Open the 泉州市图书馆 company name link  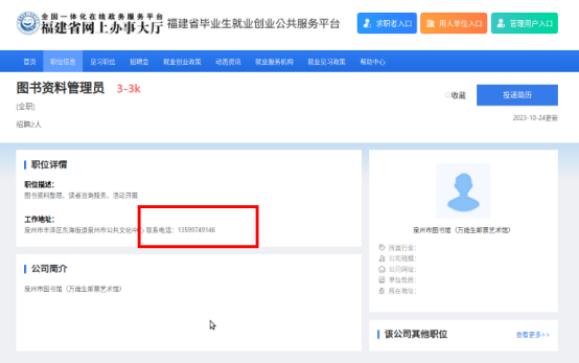[461, 230]
